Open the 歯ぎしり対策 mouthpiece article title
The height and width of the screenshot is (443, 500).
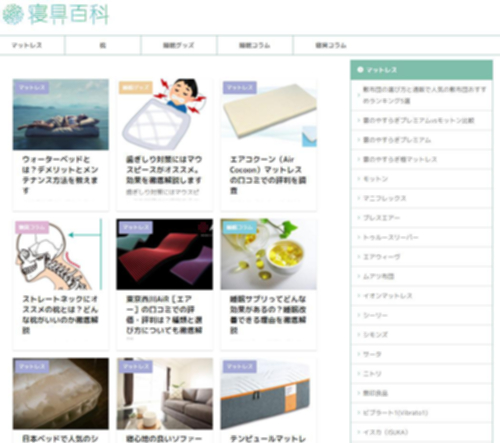[164, 170]
